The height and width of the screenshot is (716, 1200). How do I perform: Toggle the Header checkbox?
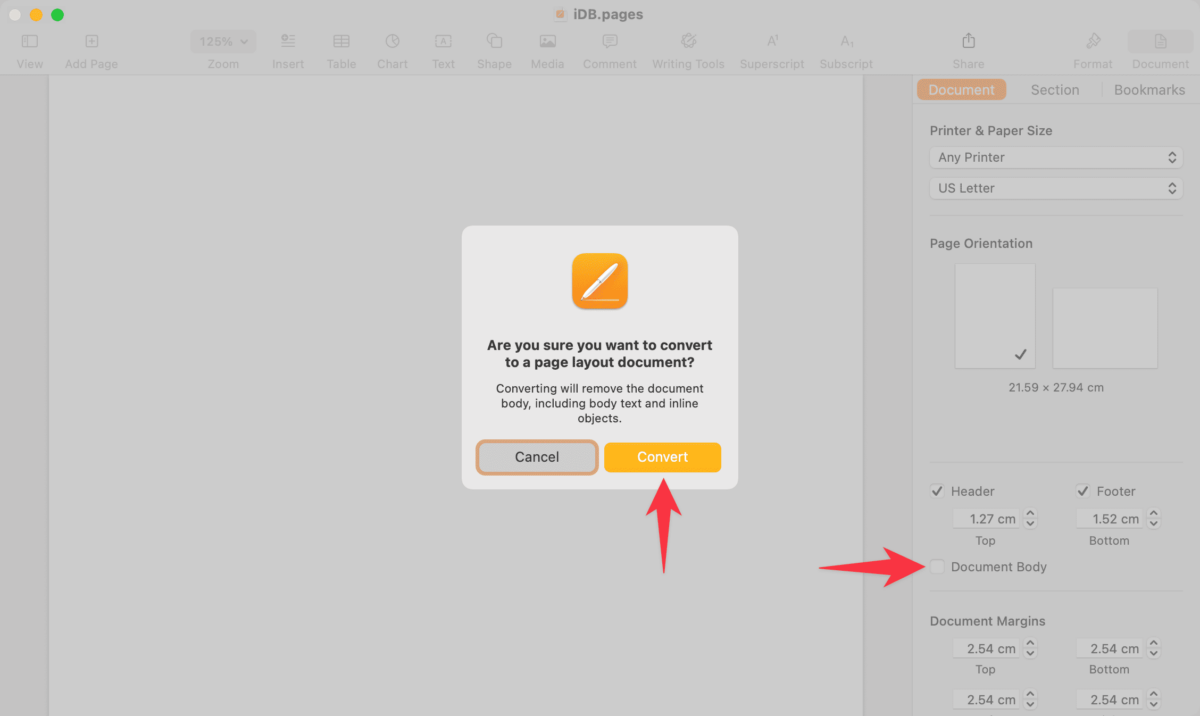point(937,491)
